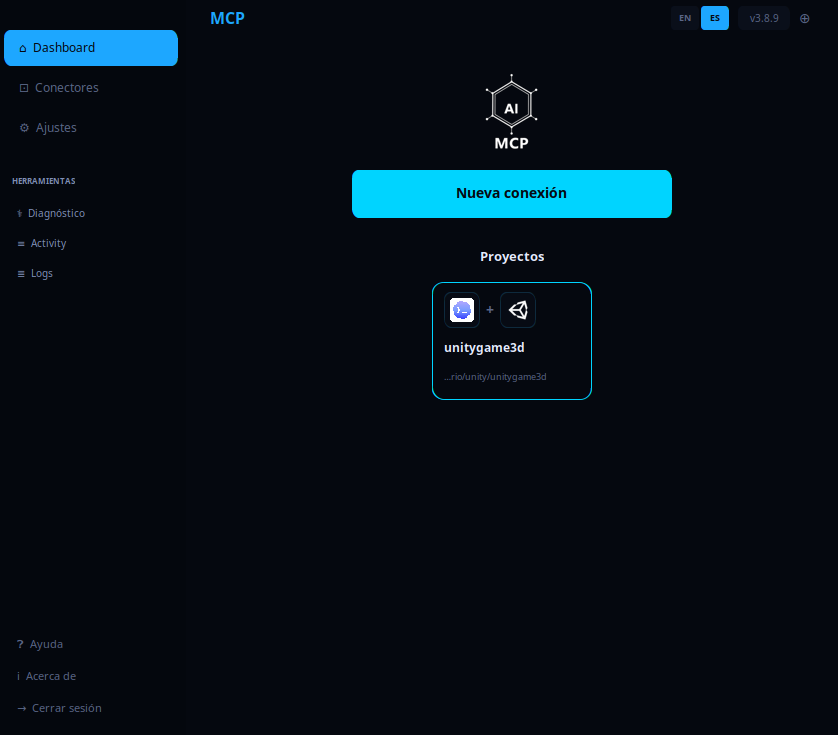Open the Dashboard page in sidebar
The height and width of the screenshot is (735, 838).
click(x=91, y=48)
